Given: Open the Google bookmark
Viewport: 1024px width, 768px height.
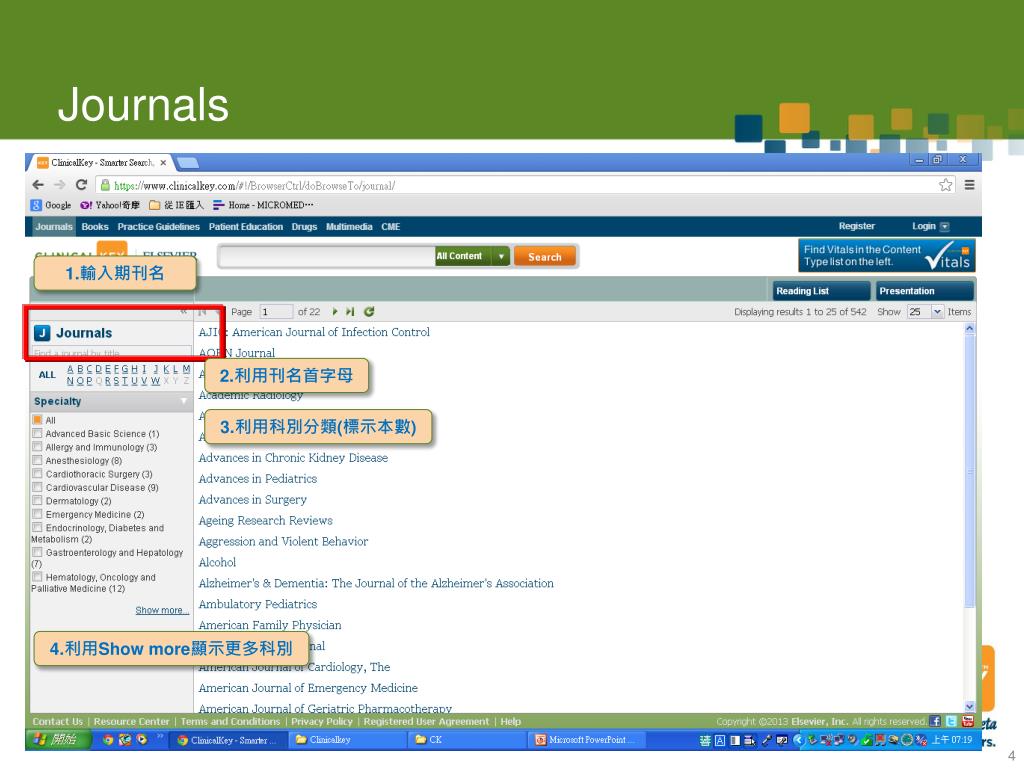Looking at the screenshot, I should point(51,205).
